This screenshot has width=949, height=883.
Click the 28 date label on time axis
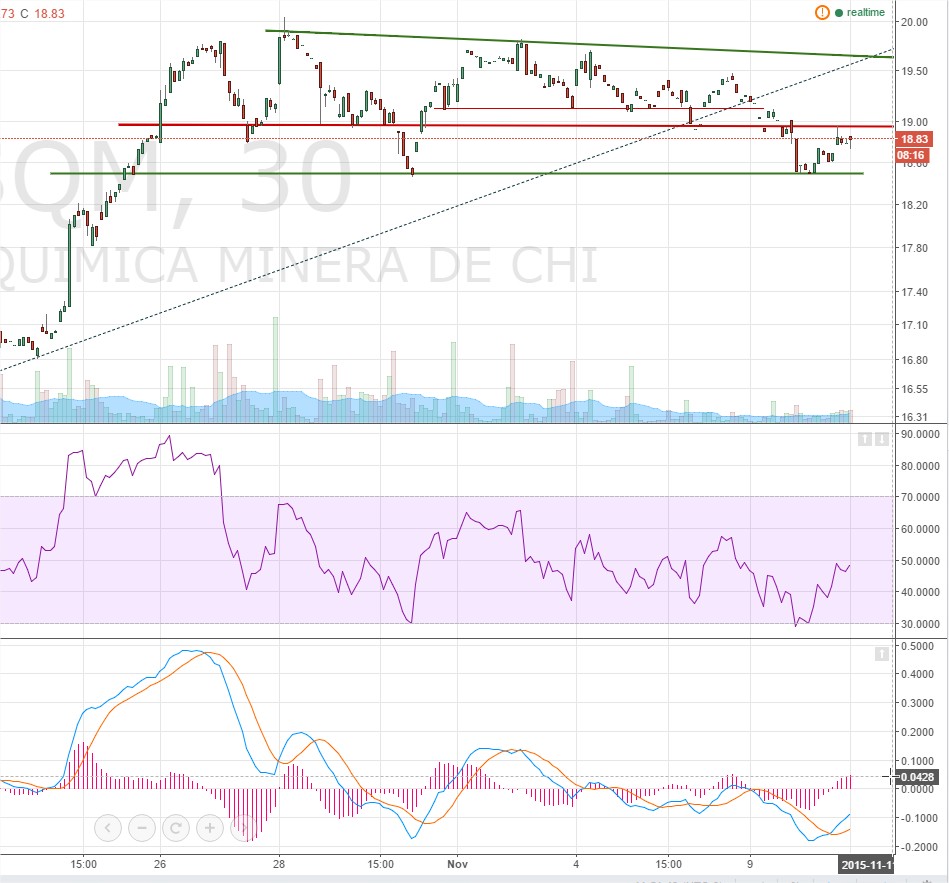tap(278, 864)
